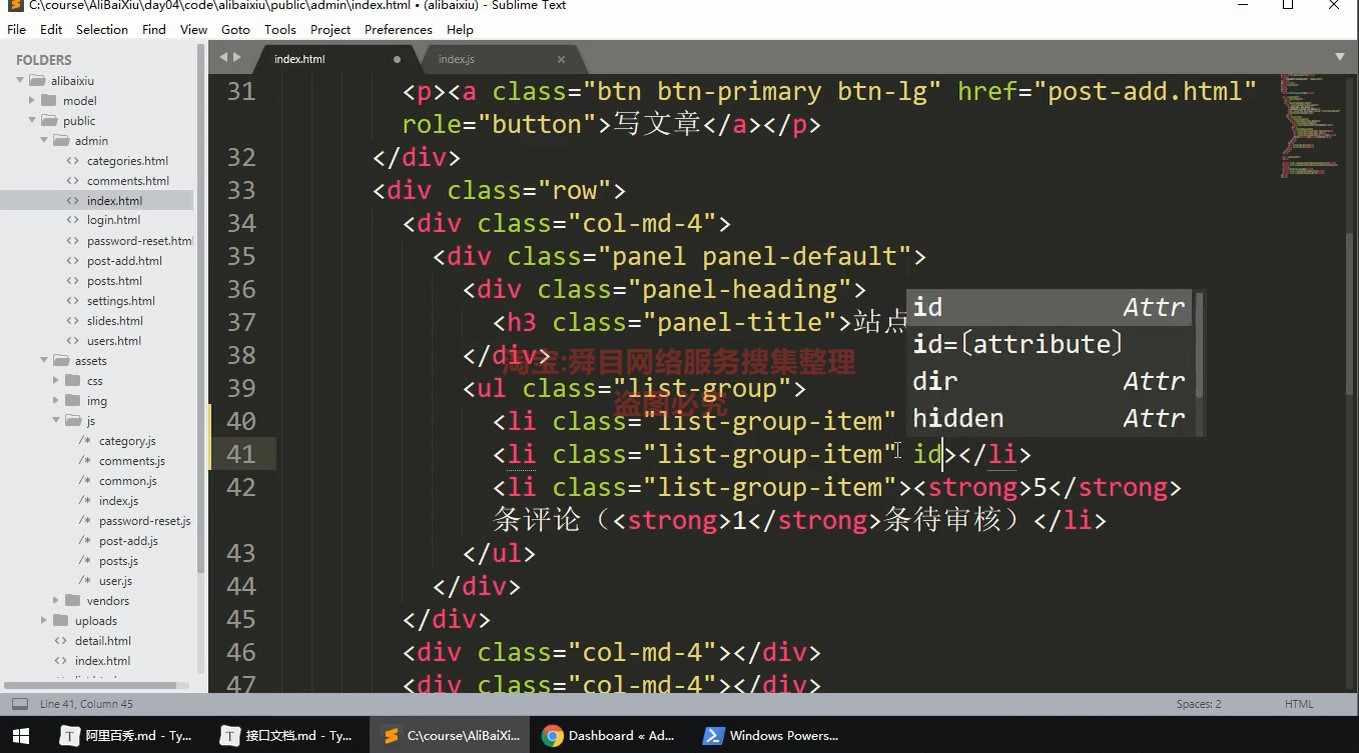Close the index.js tab
This screenshot has width=1359, height=753.
[561, 59]
